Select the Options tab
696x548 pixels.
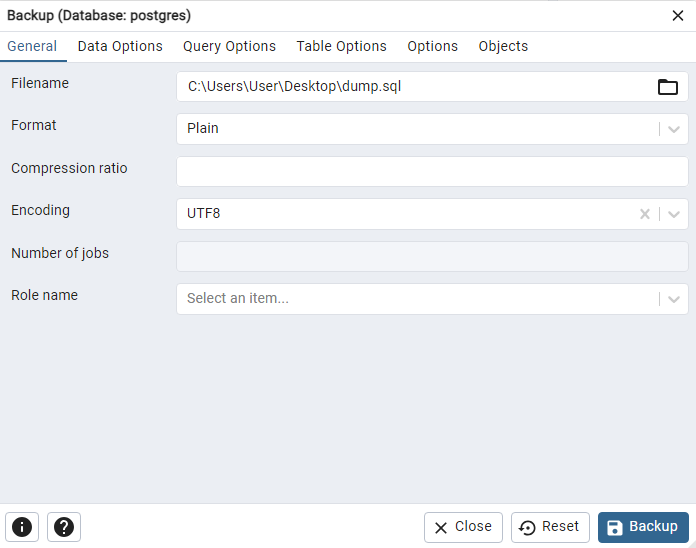coord(432,46)
